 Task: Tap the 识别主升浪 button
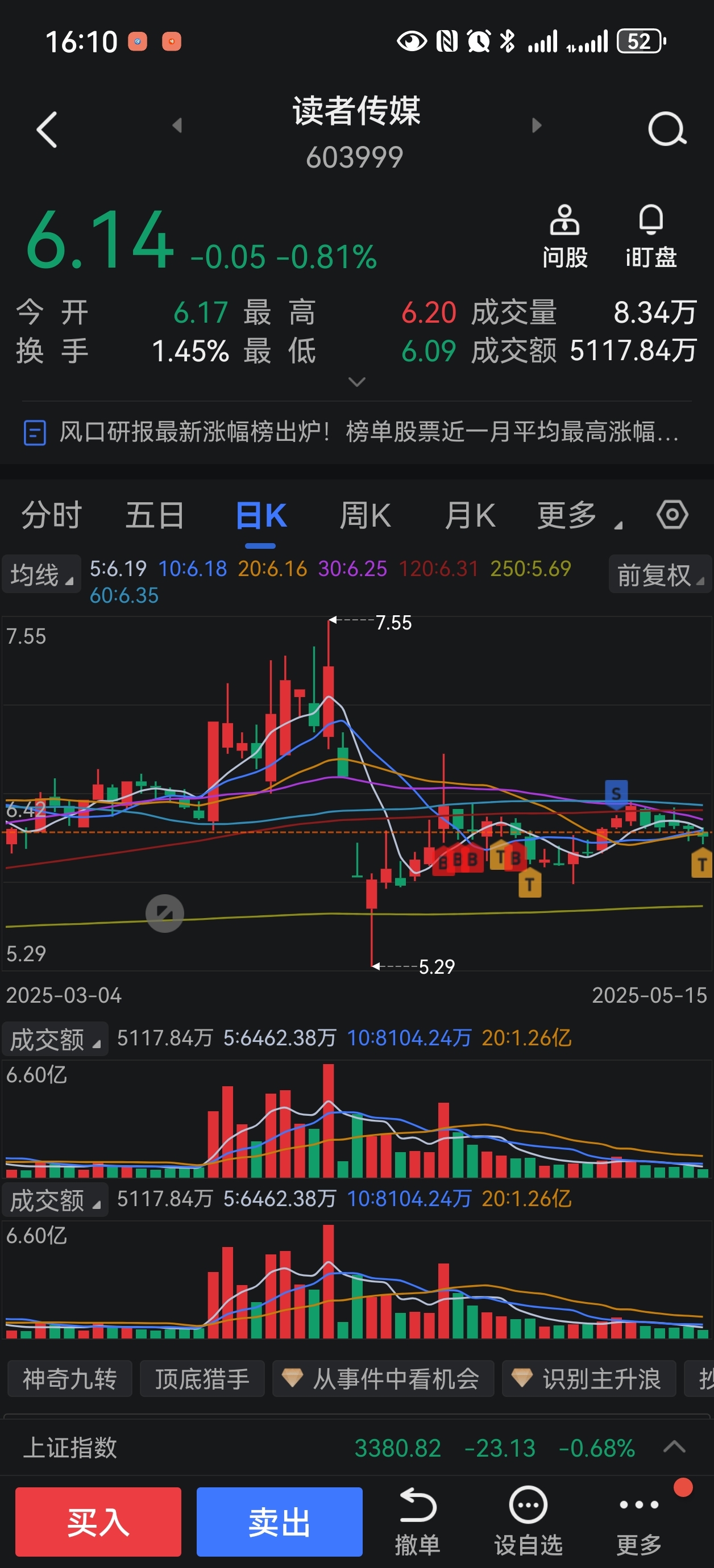(x=589, y=1378)
